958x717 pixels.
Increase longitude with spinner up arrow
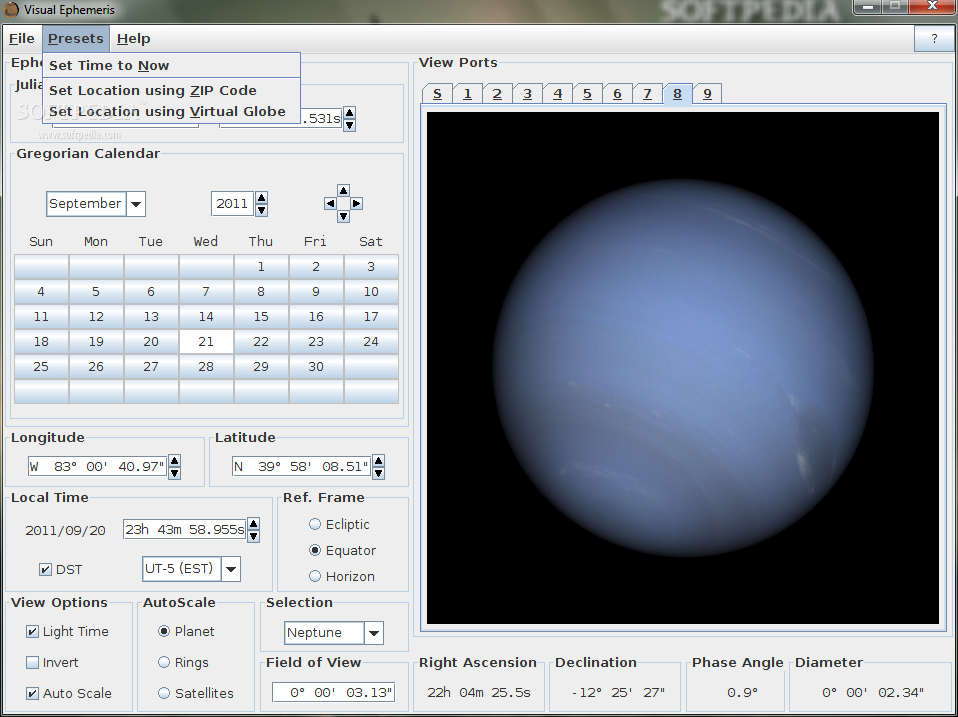click(175, 460)
